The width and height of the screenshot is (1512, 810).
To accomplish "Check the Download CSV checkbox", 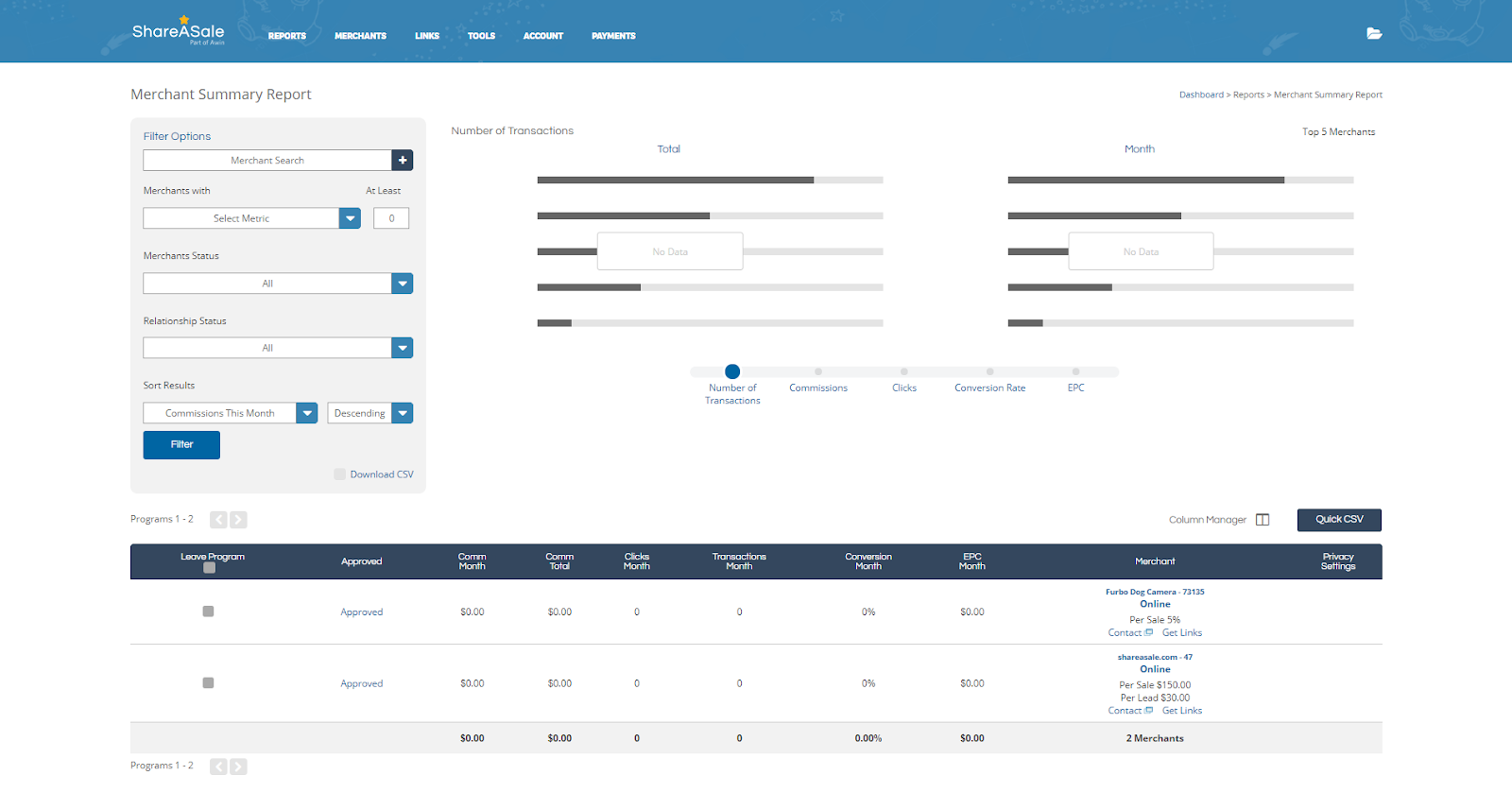I will [x=339, y=474].
